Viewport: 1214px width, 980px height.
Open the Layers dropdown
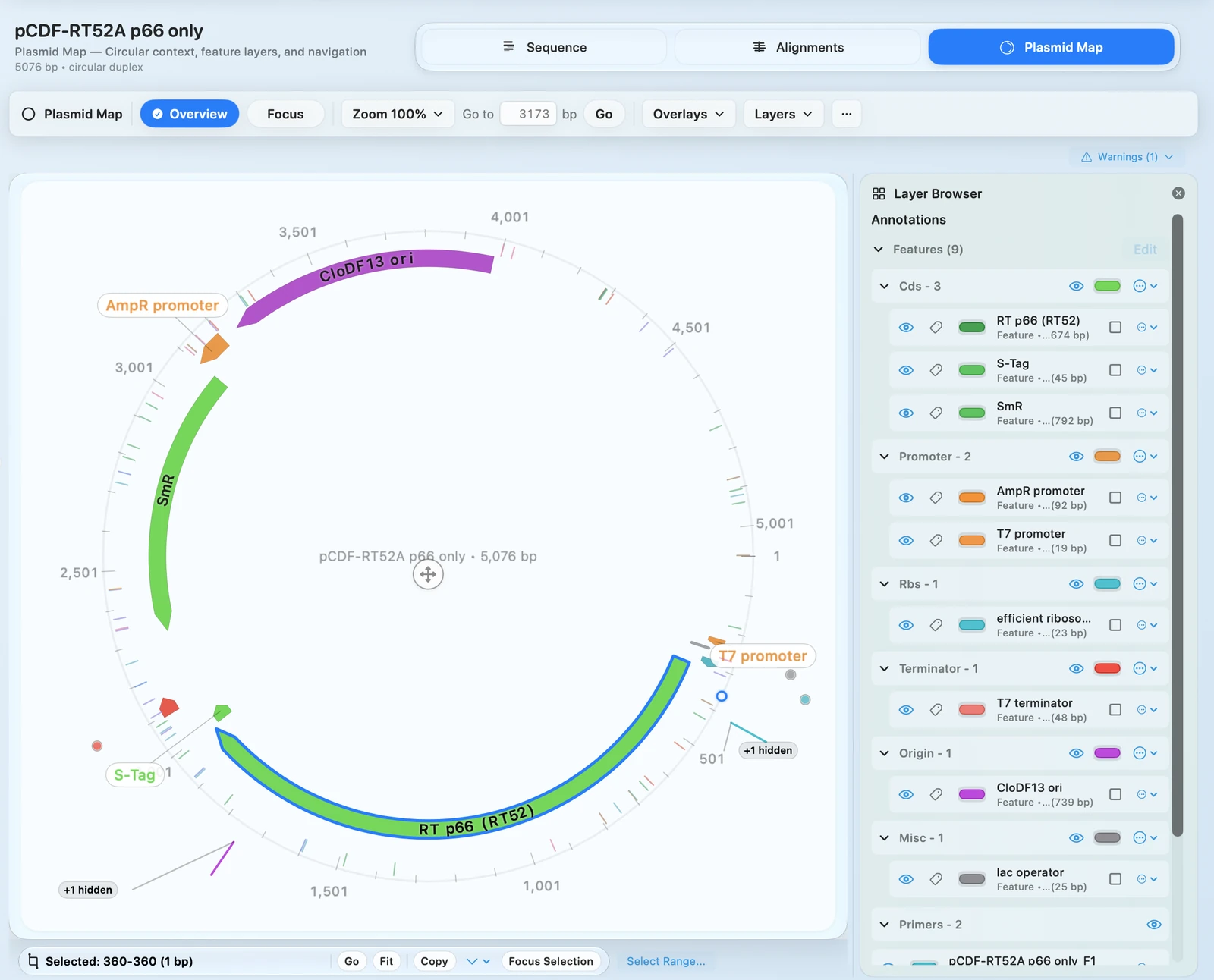783,114
